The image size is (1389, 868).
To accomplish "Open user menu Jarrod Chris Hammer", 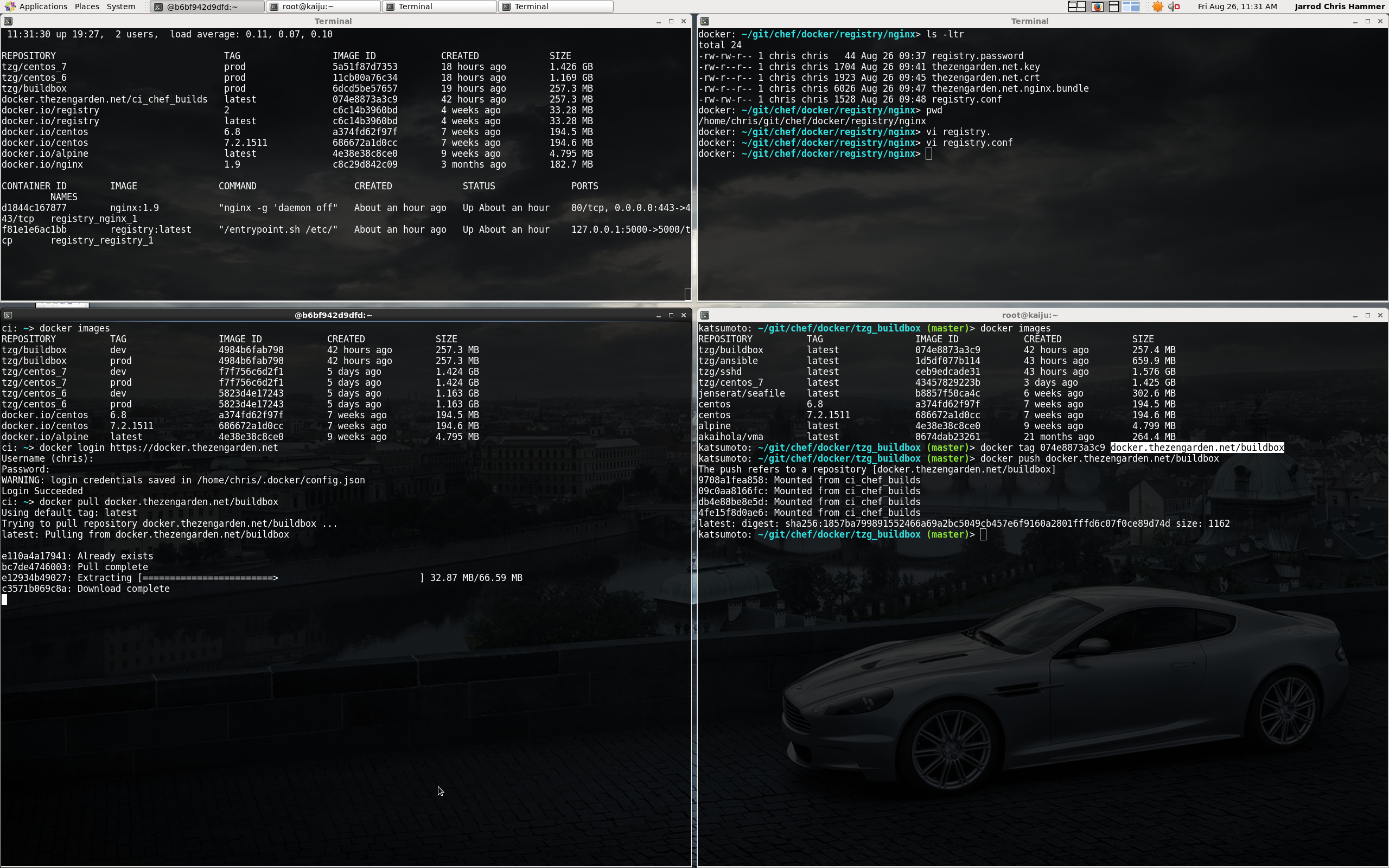I will [x=1340, y=7].
